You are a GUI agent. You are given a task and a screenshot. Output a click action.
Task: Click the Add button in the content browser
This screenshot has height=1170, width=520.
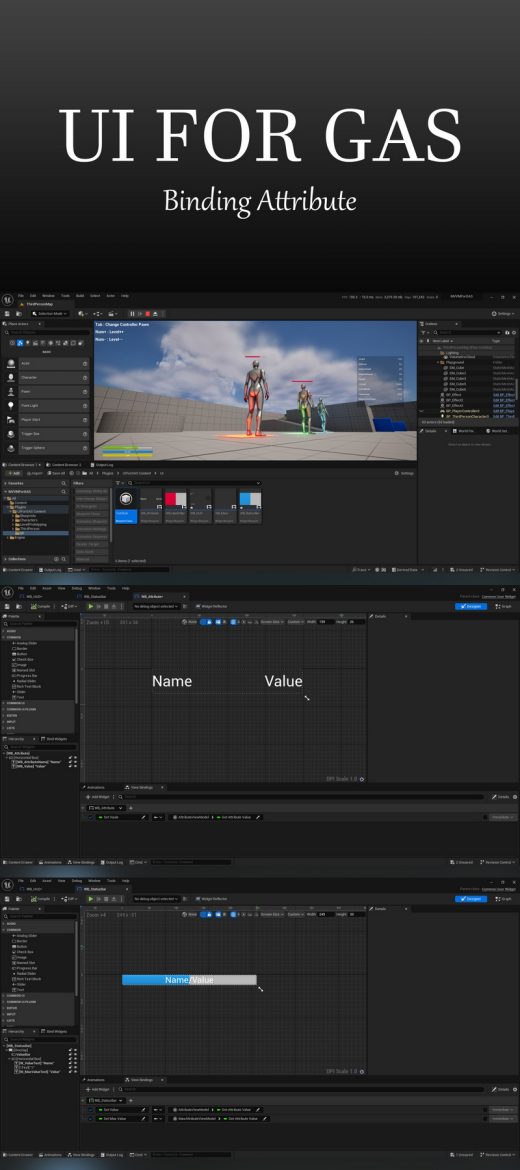click(x=13, y=473)
